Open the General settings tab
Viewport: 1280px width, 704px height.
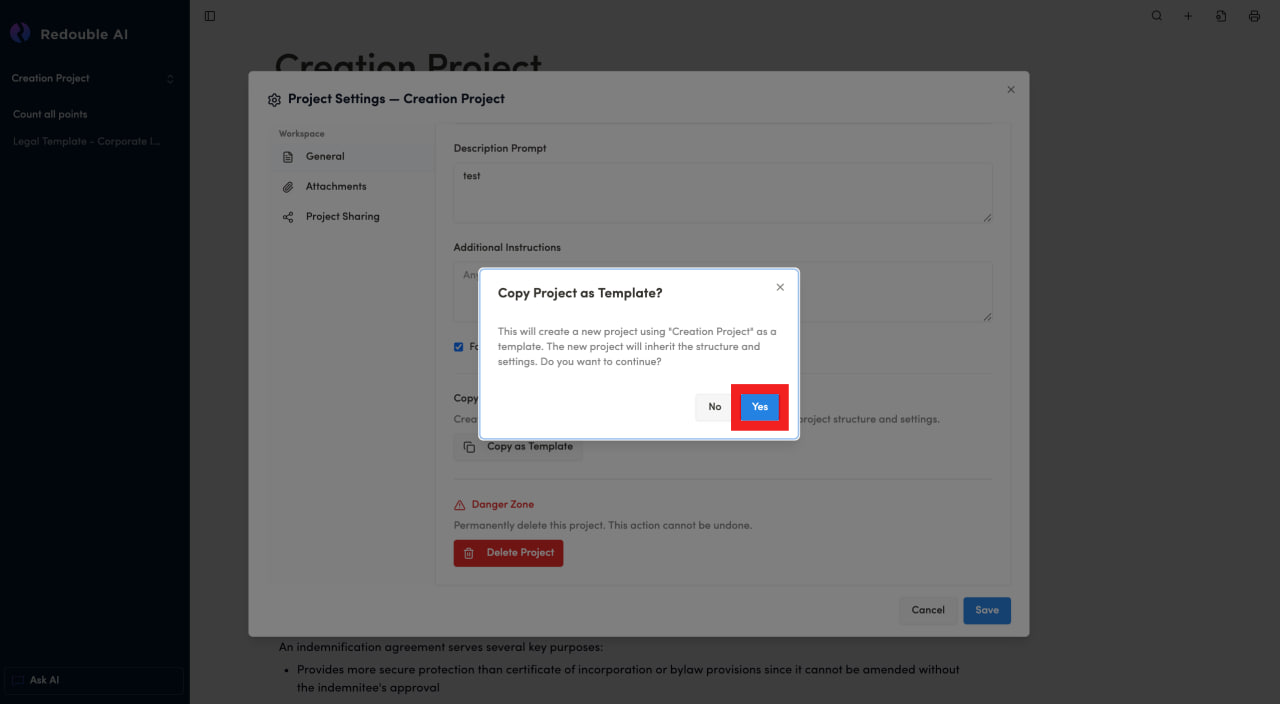coord(325,157)
